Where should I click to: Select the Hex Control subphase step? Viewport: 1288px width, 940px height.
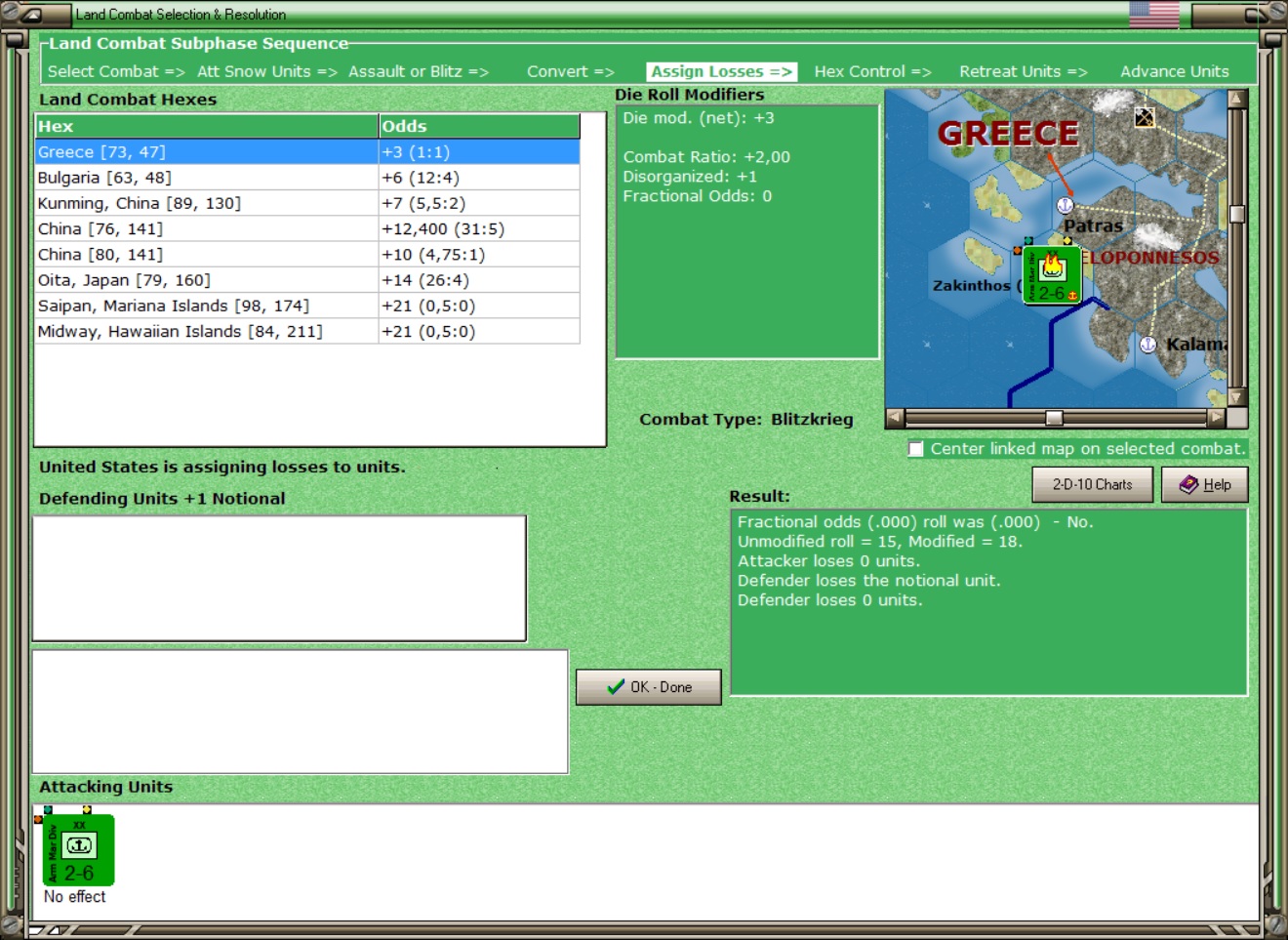coord(873,71)
